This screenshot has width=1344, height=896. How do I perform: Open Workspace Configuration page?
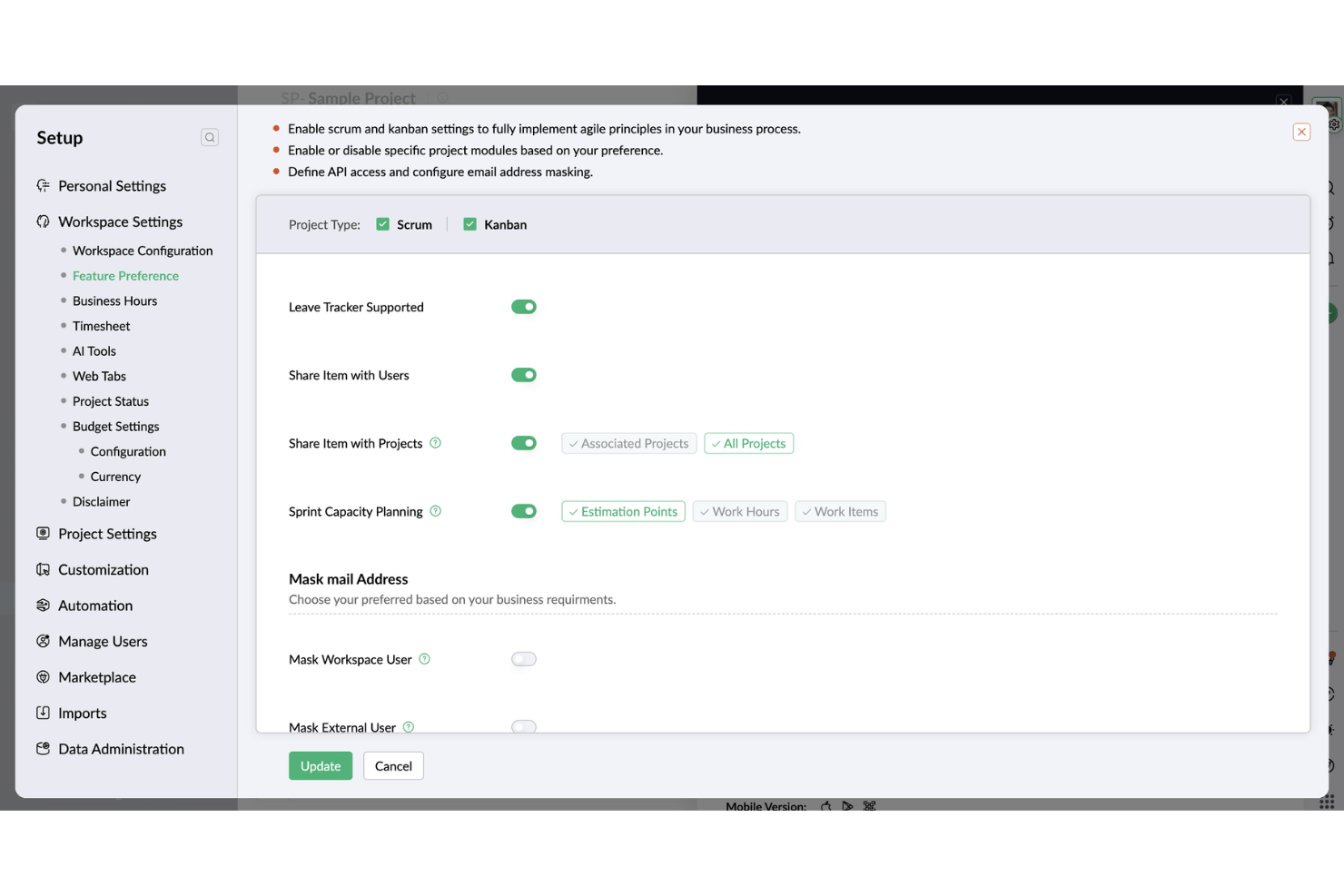(143, 251)
